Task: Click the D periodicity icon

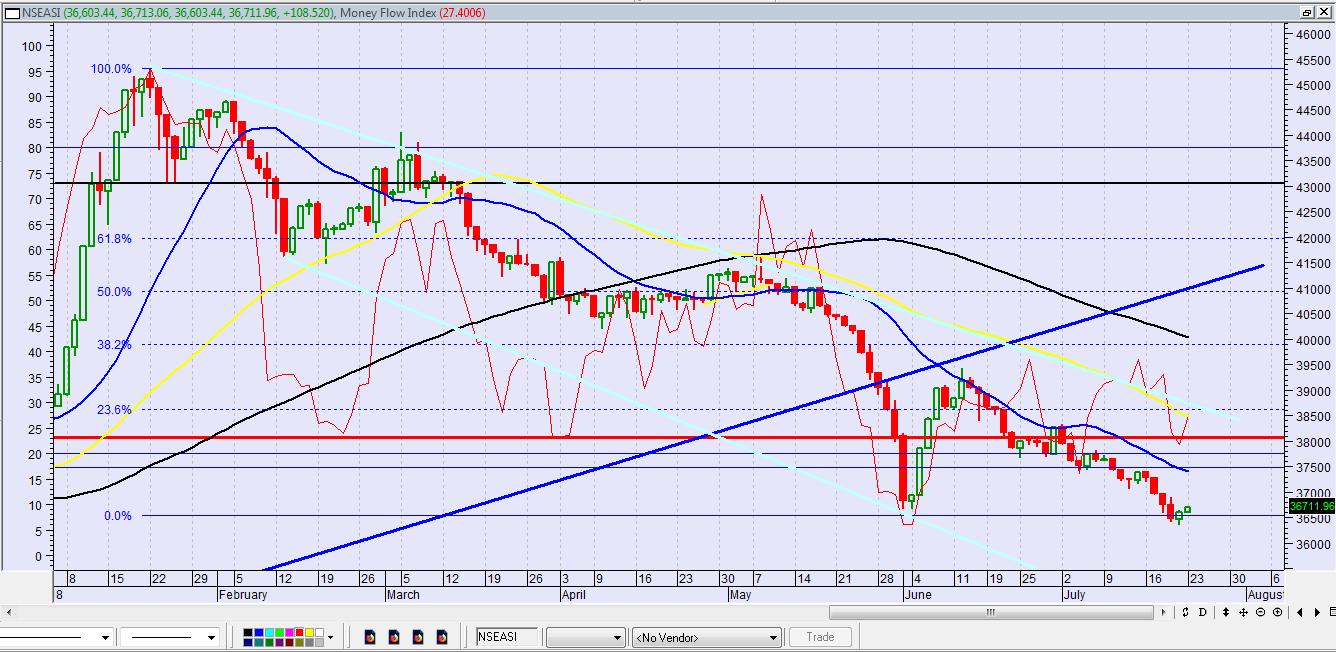Action: (1202, 612)
